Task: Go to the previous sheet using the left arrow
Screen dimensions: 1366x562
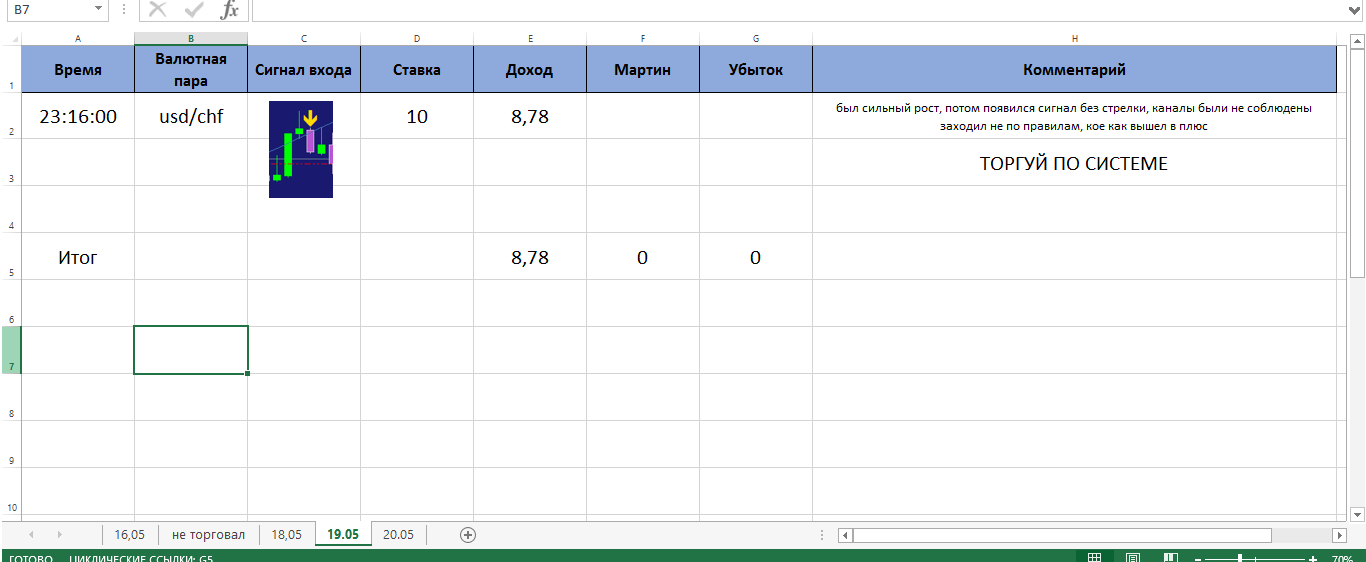Action: tap(31, 535)
